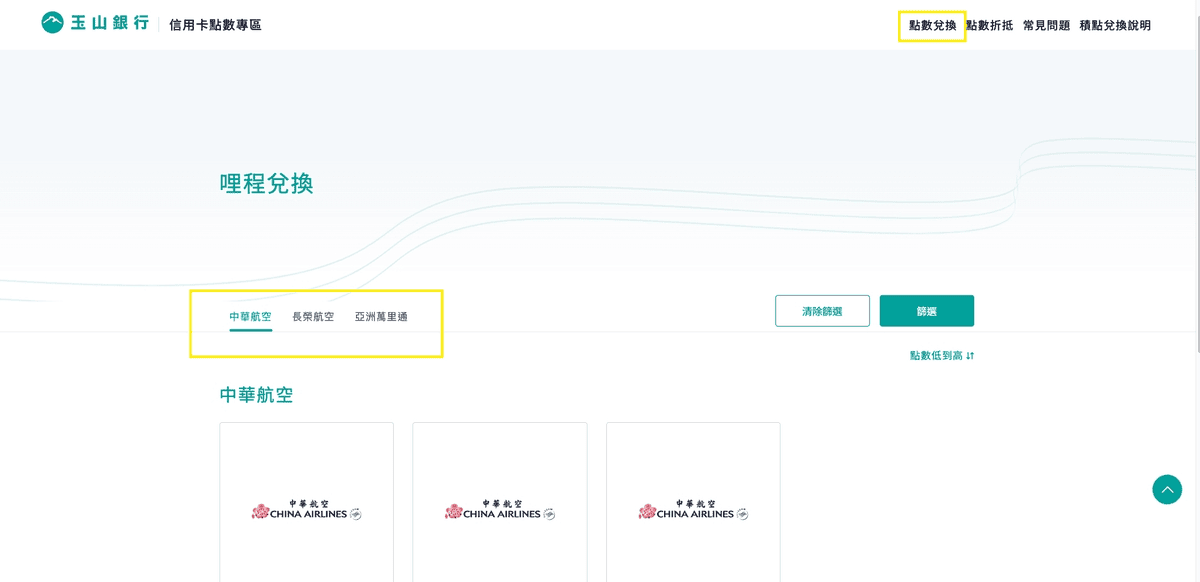This screenshot has width=1200, height=582.
Task: Click the 清除篩選 button
Action: click(822, 311)
